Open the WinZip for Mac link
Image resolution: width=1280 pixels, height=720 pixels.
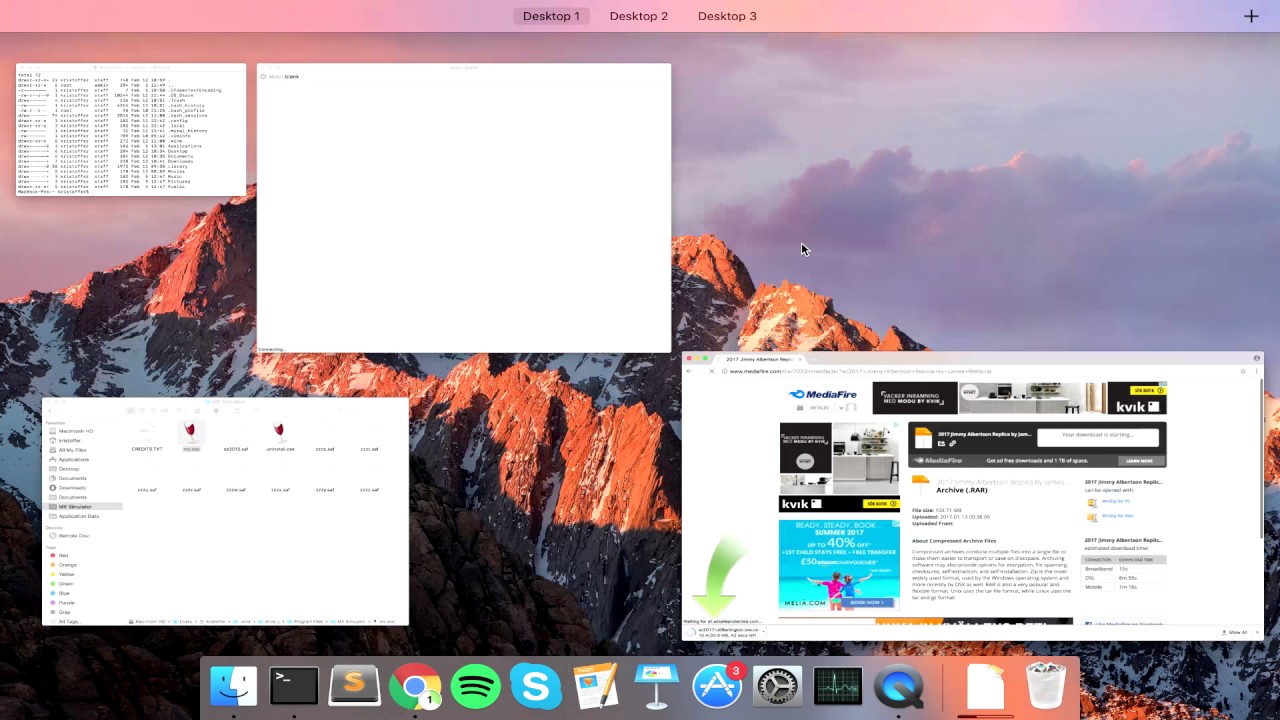pos(1117,515)
